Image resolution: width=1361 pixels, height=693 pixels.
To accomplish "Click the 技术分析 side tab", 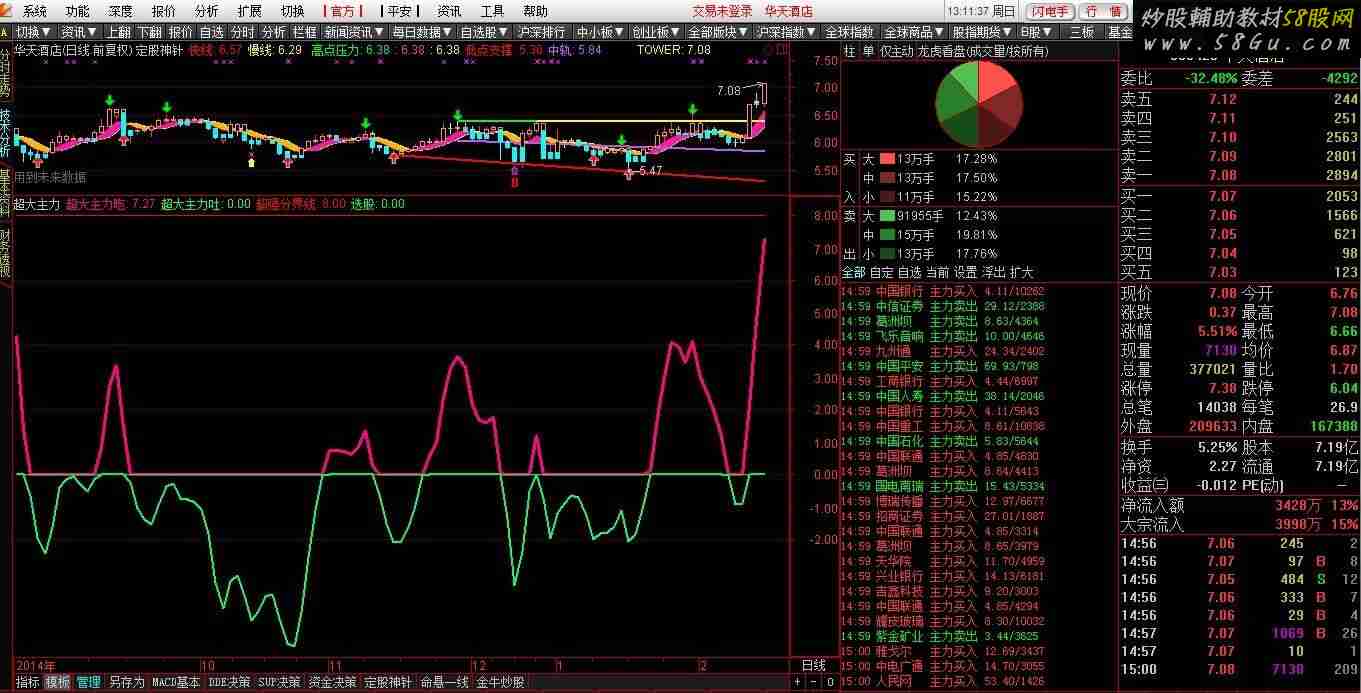I will pyautogui.click(x=6, y=135).
